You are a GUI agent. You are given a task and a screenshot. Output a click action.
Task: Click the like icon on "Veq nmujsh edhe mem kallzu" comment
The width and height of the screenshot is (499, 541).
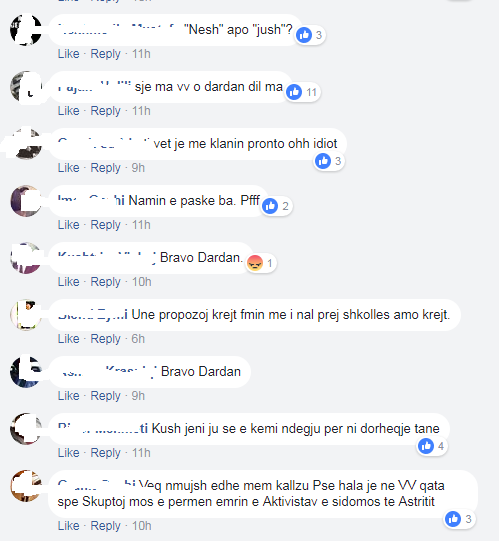453,519
